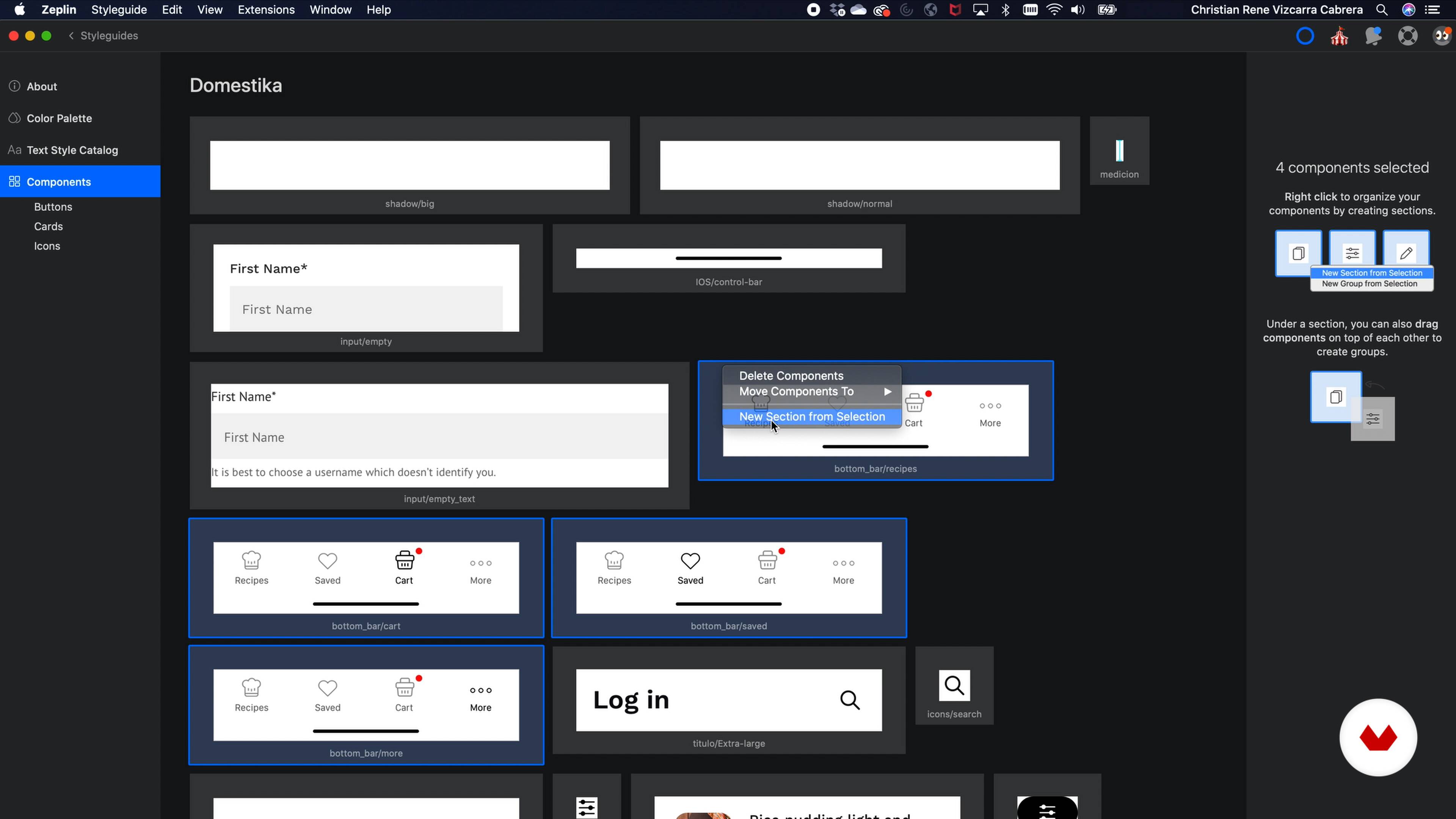Choose Delete Components in context menu
The image size is (1456, 819).
[x=812, y=376]
